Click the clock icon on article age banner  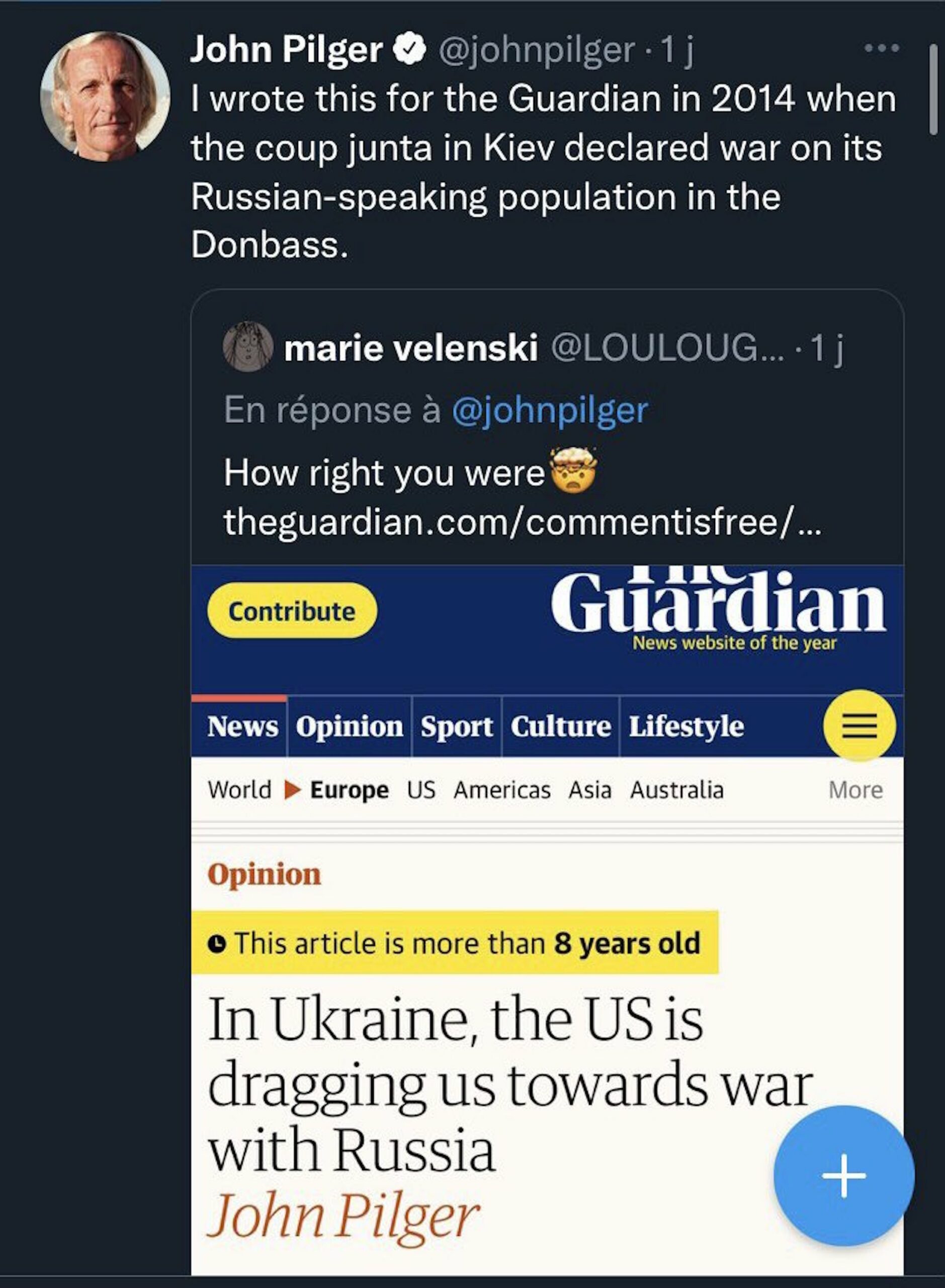click(x=216, y=943)
